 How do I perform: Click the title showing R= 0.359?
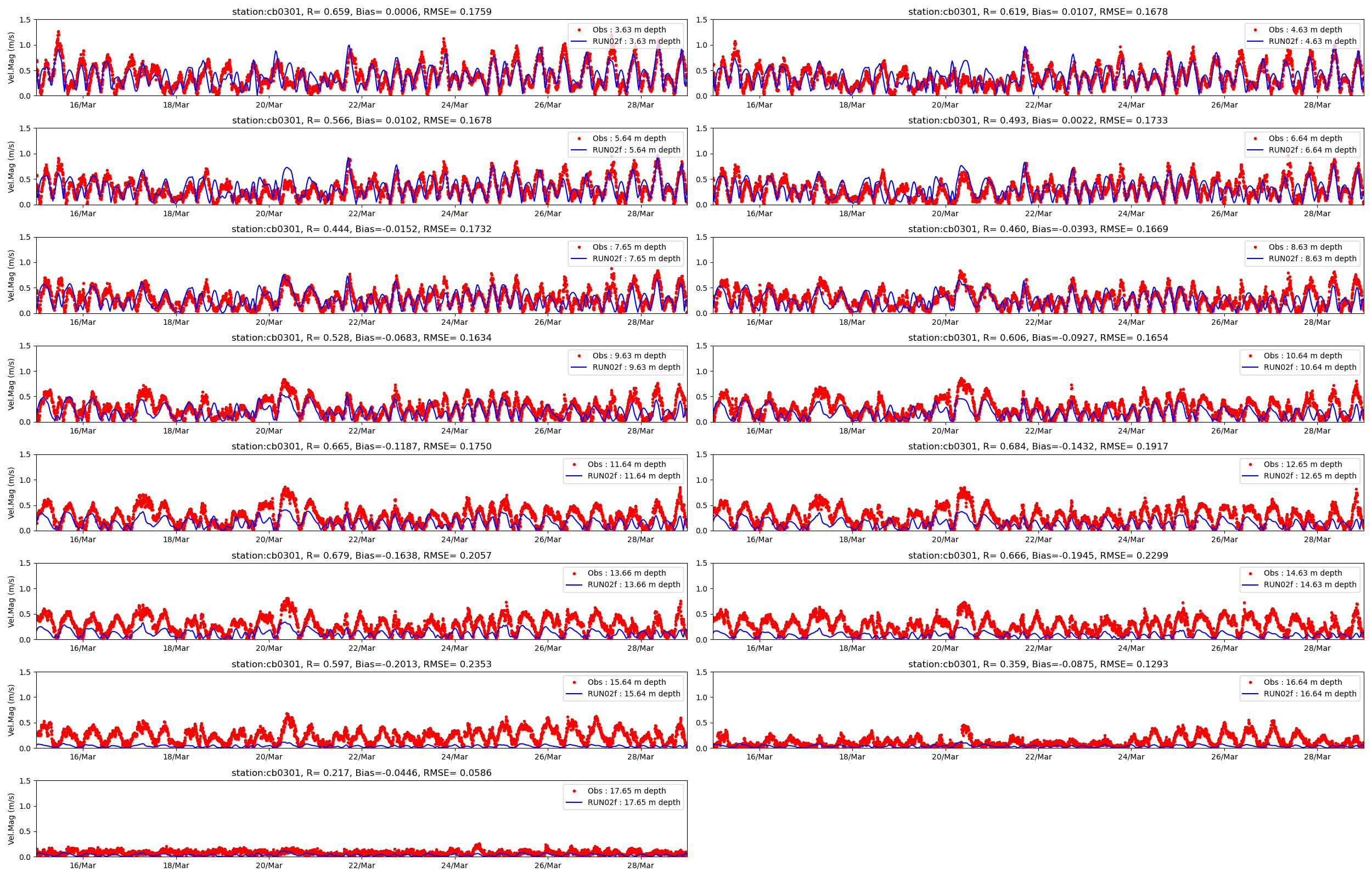1037,664
